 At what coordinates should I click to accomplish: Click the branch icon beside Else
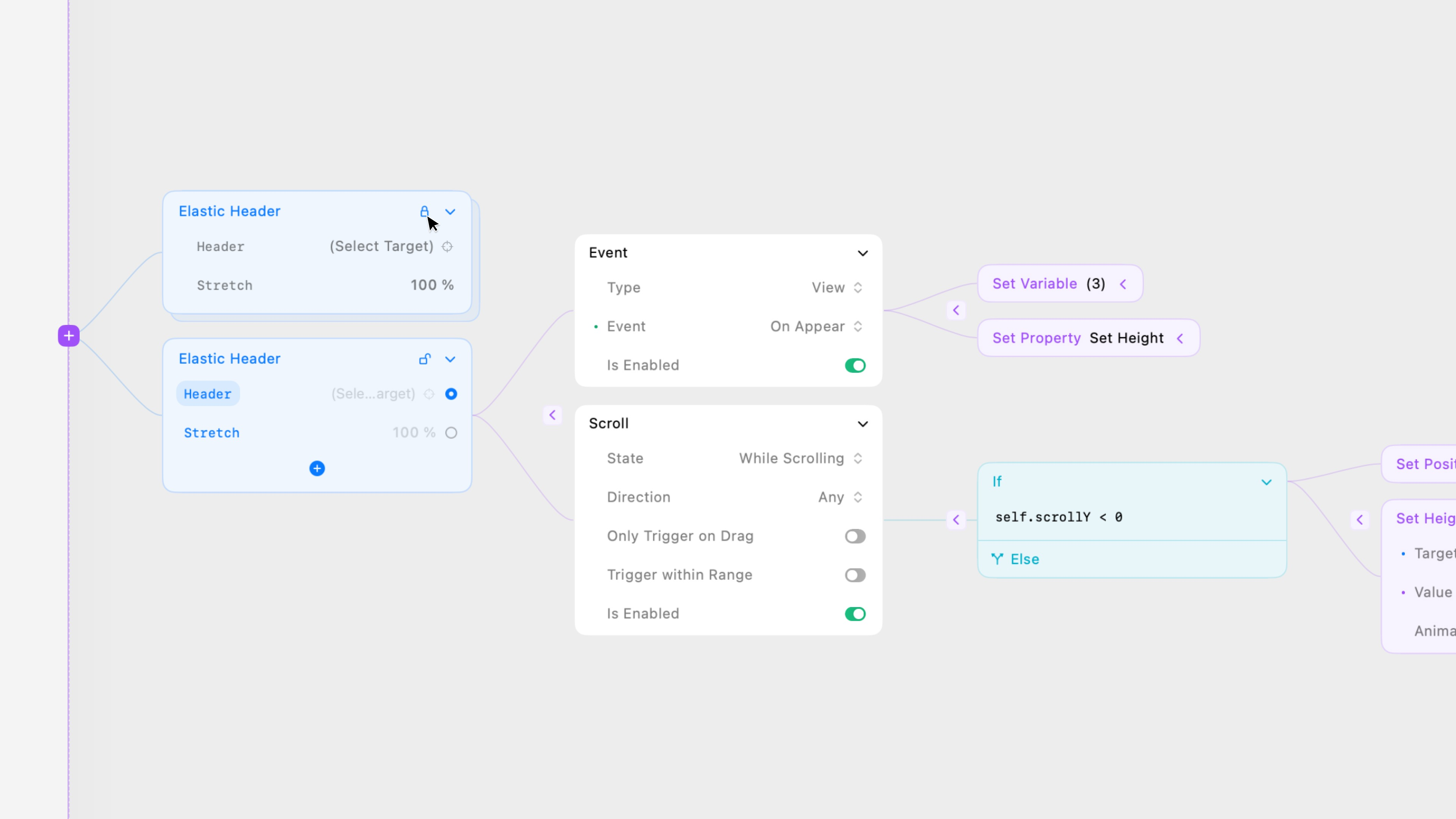coord(997,559)
